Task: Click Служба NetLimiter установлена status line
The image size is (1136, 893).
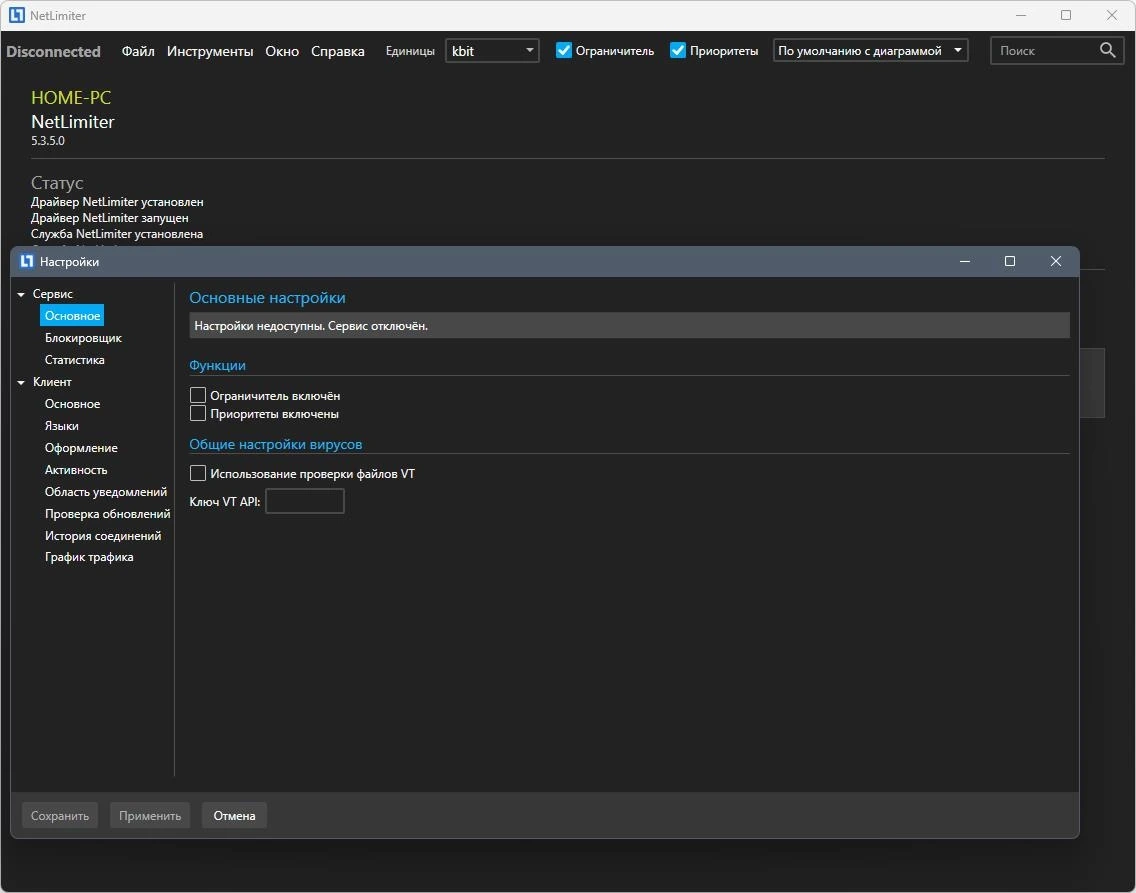Action: [117, 234]
